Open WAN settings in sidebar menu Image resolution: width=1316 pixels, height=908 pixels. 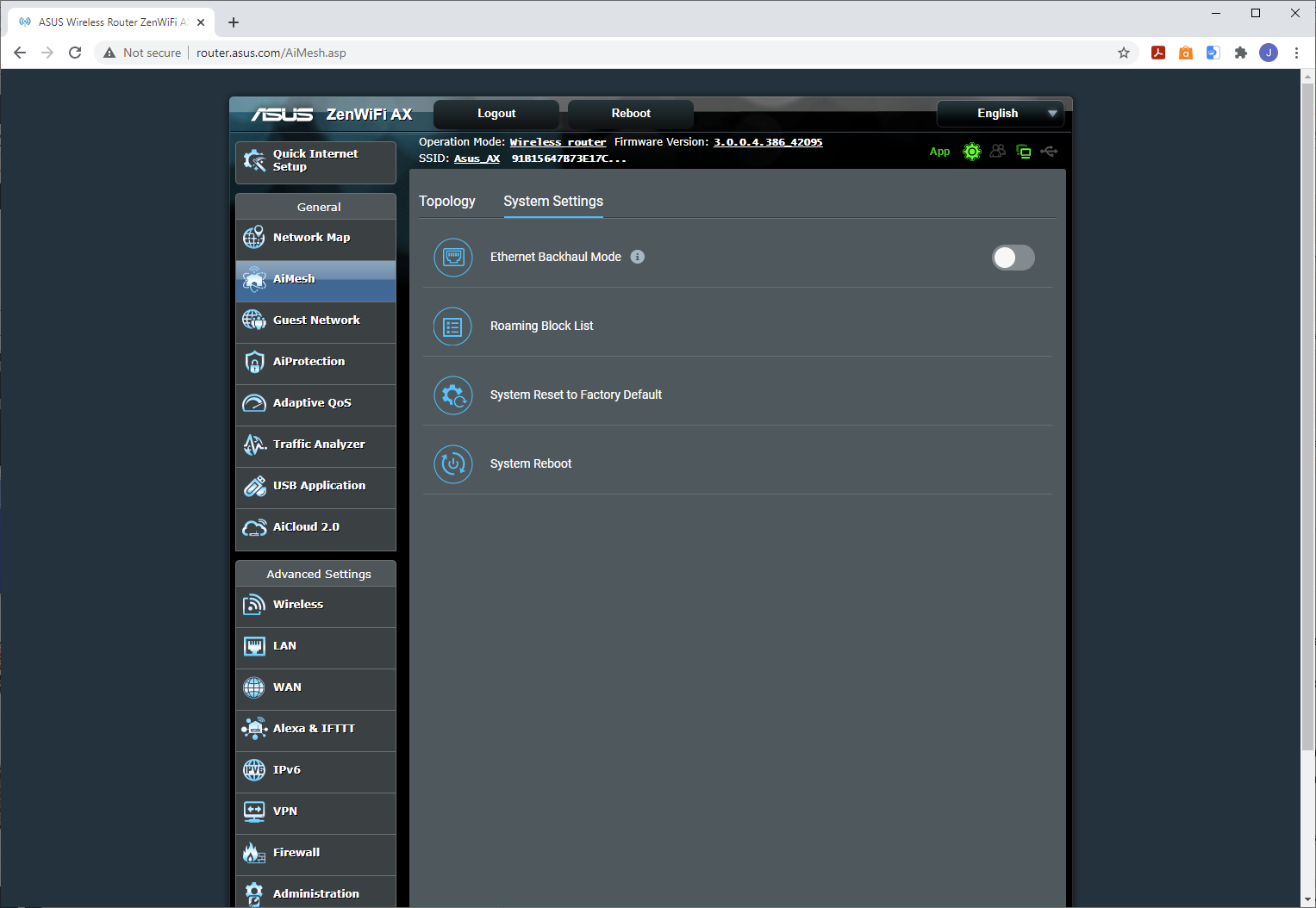pyautogui.click(x=315, y=687)
